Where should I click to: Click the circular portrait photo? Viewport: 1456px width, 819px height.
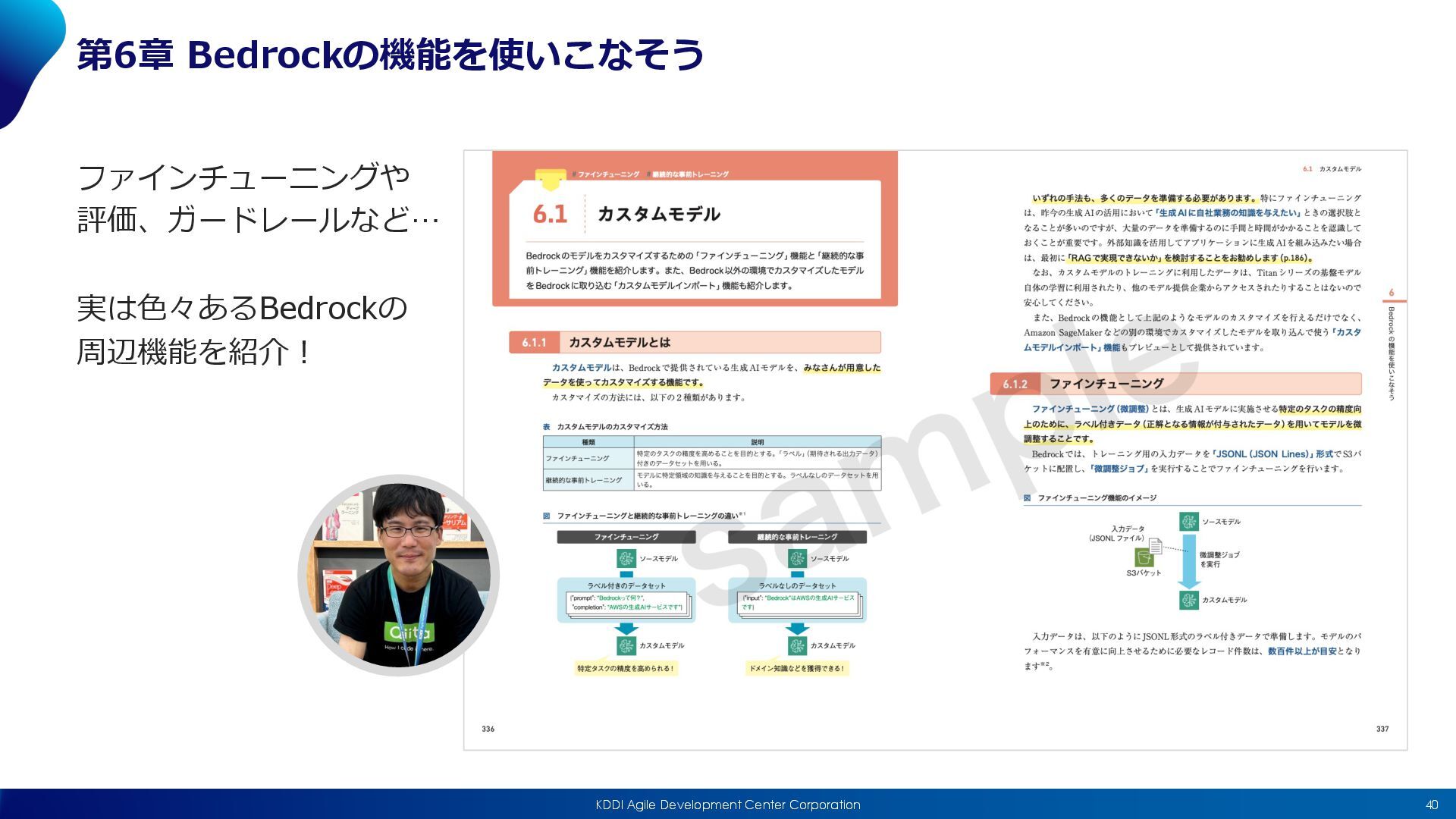(x=399, y=576)
